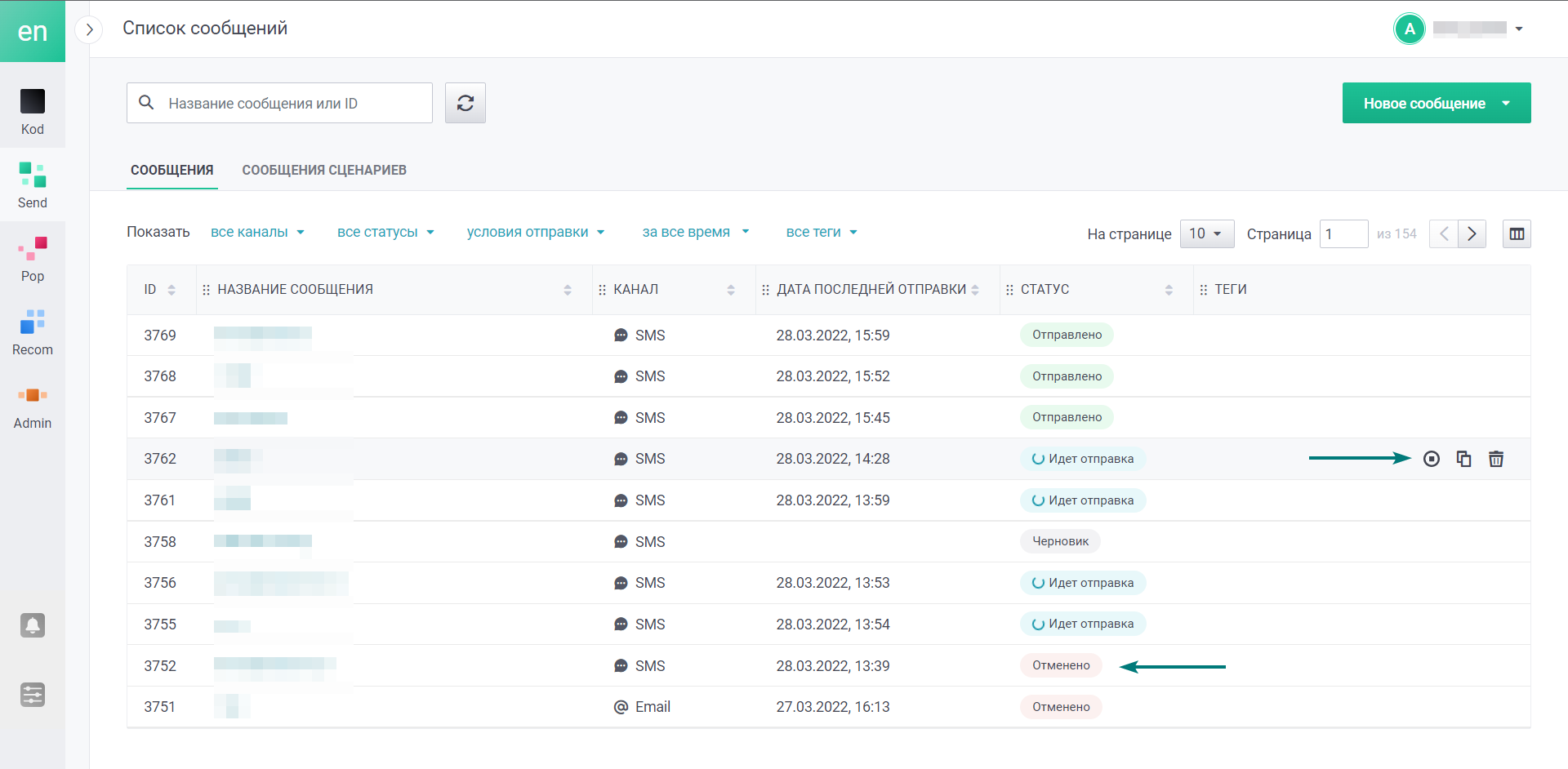Open the 'все статусы' filter

click(385, 232)
